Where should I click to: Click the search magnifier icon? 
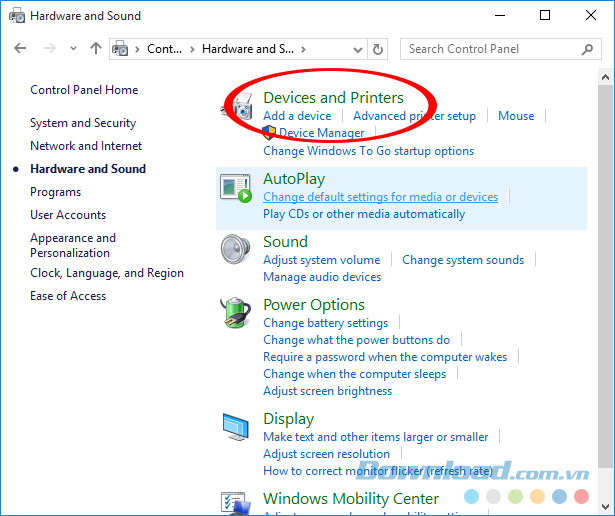coord(587,49)
